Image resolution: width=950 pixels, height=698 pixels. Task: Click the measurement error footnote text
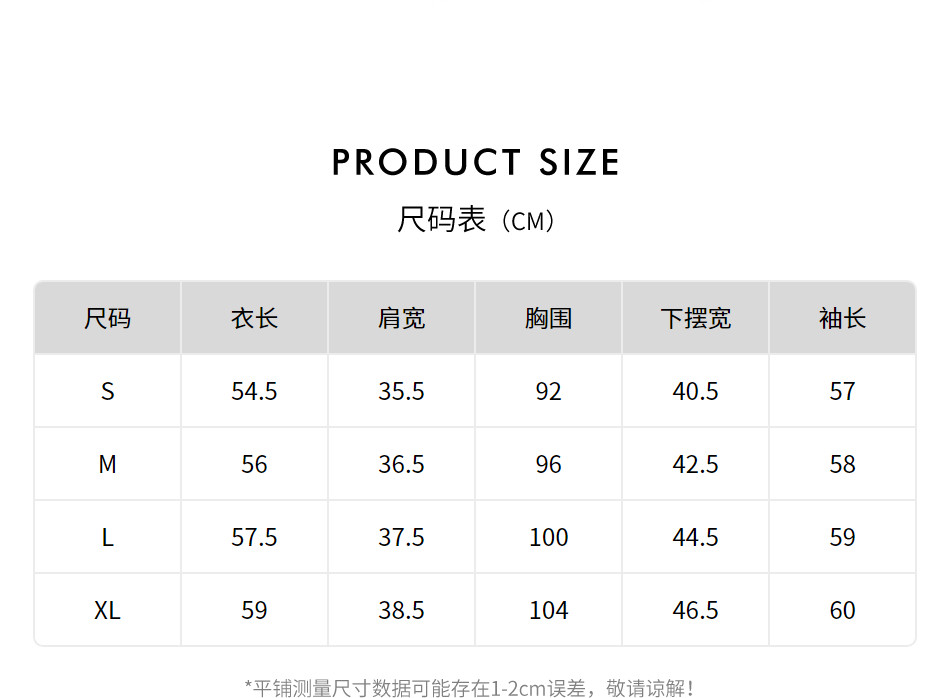click(470, 687)
